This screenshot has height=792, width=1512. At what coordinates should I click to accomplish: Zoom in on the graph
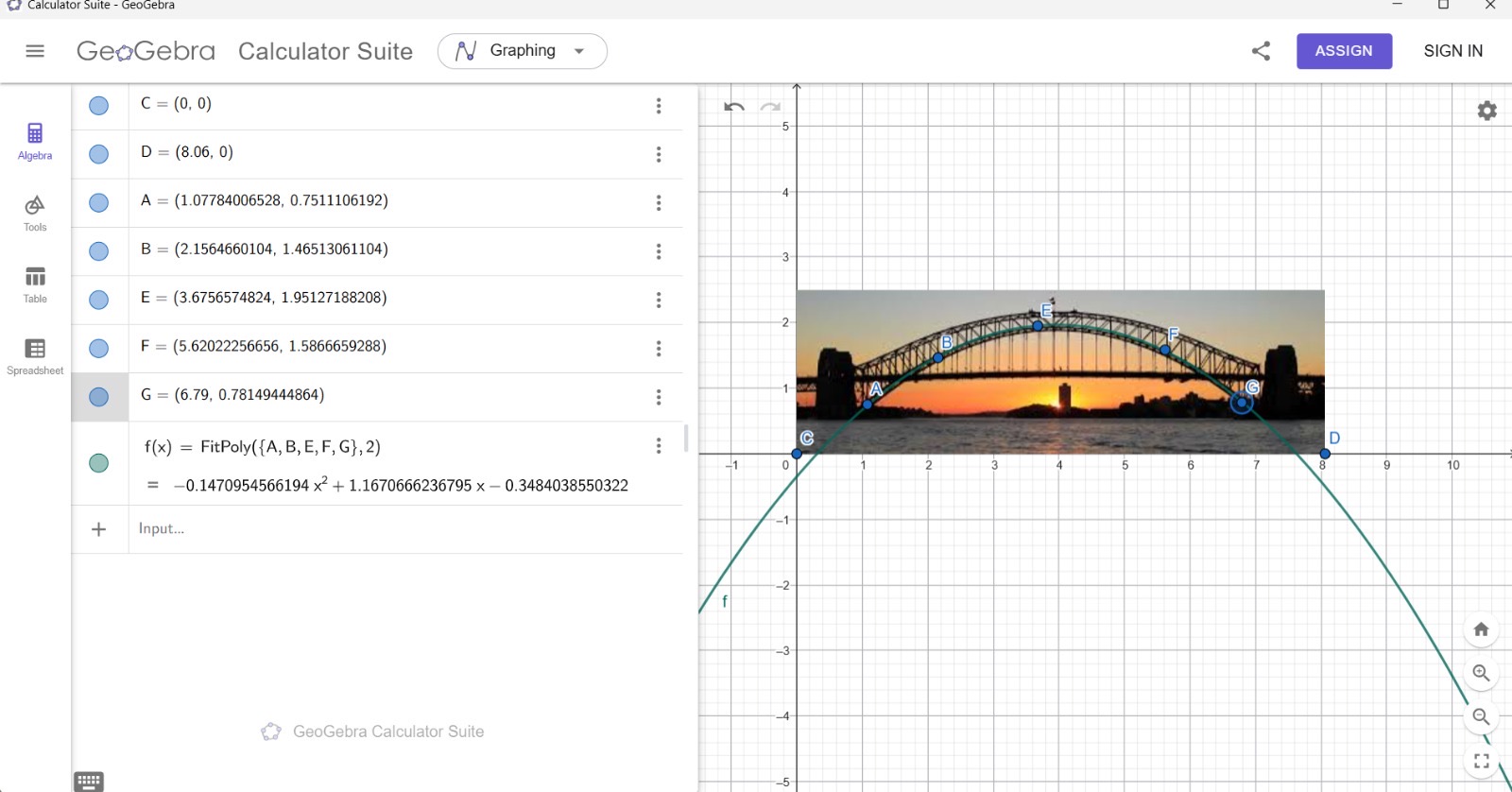point(1481,673)
